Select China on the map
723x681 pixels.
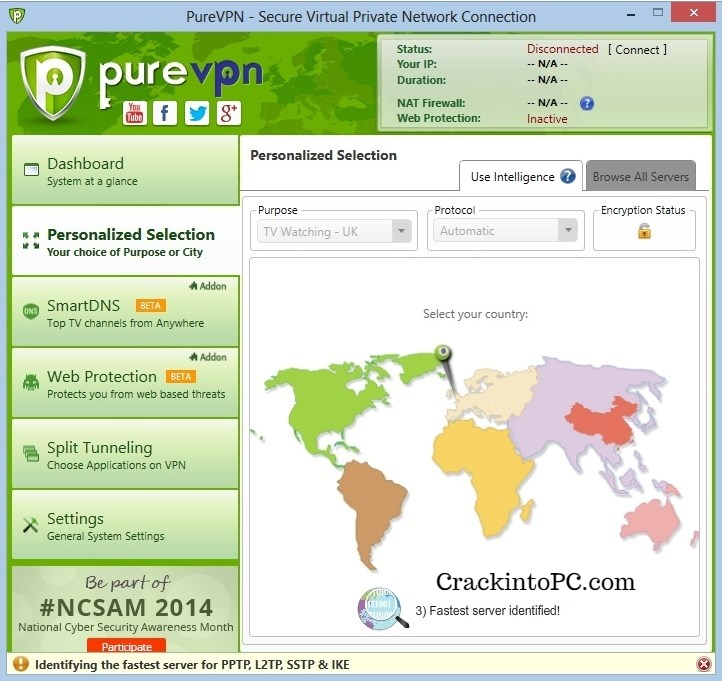602,422
